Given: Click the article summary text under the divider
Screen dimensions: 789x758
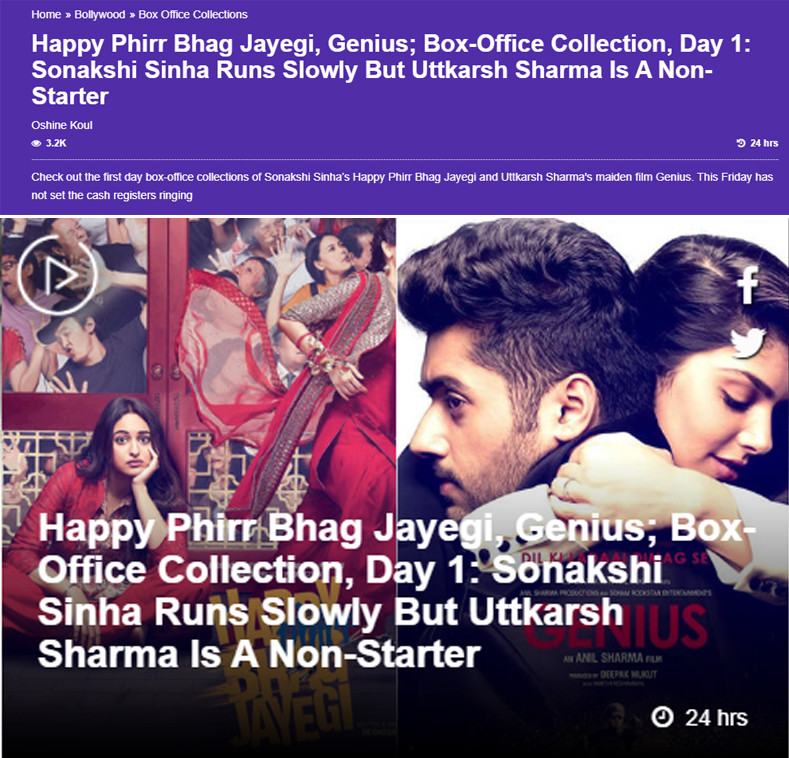Looking at the screenshot, I should (x=402, y=186).
